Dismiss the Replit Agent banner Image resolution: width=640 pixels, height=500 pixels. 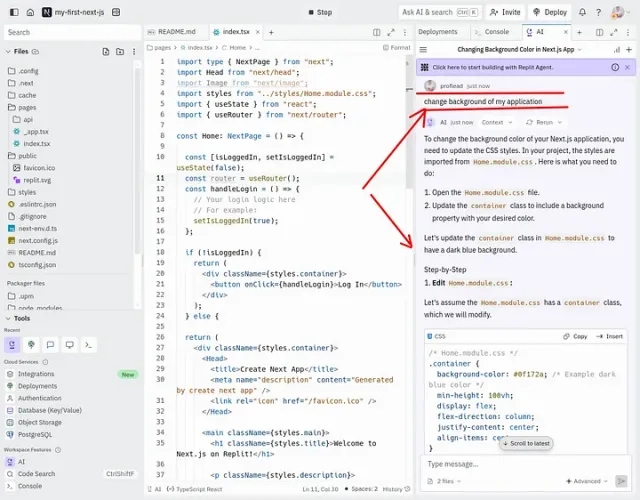627,67
